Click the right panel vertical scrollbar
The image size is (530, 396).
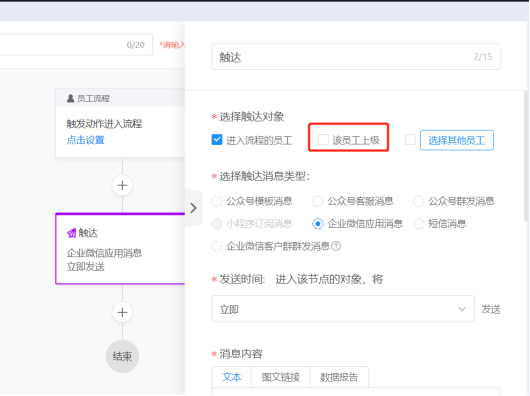pyautogui.click(x=526, y=156)
